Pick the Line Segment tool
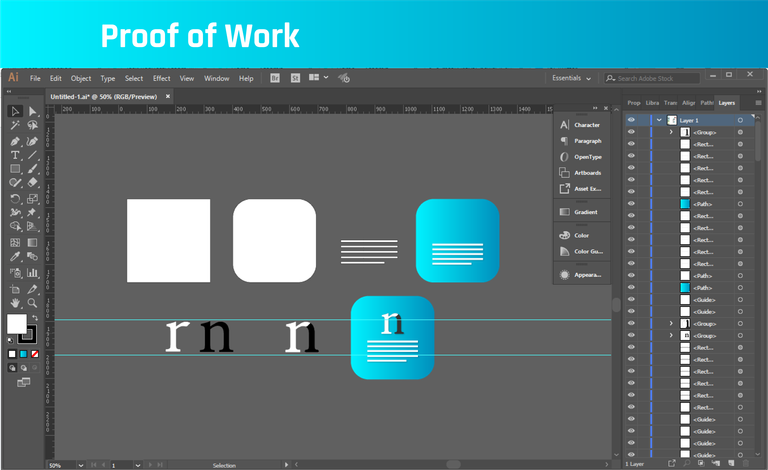 [x=32, y=155]
